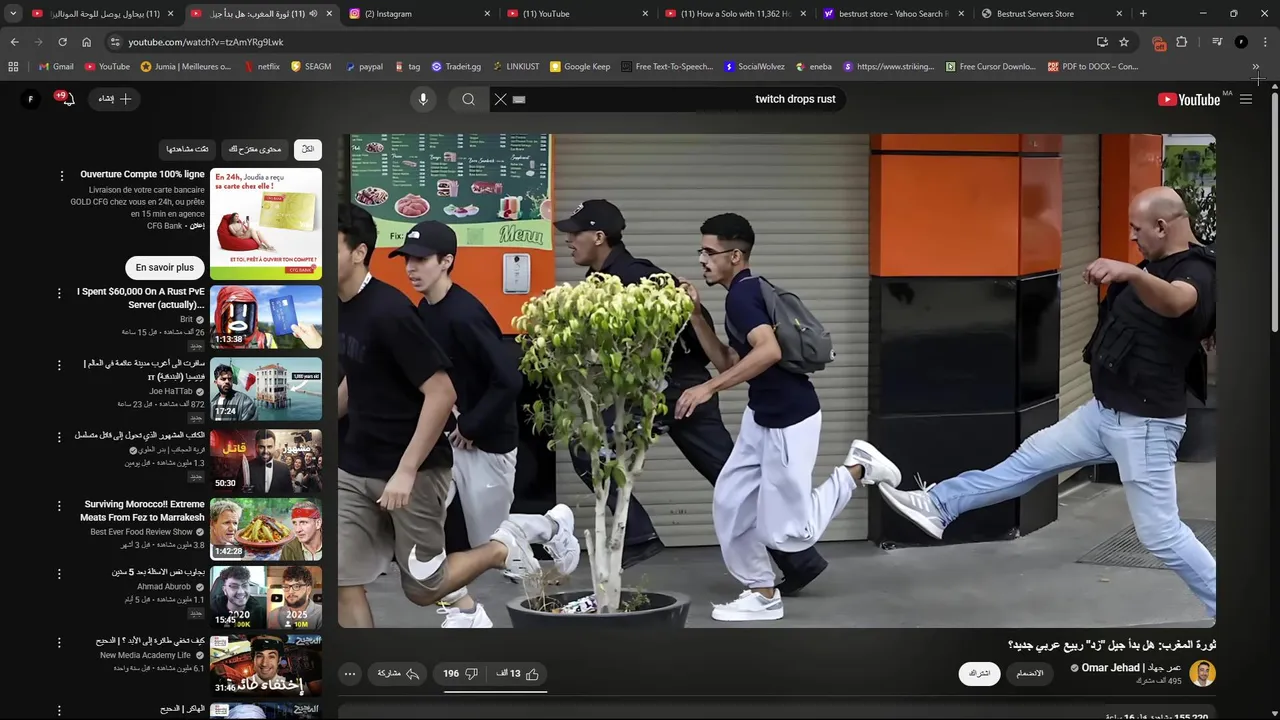Image resolution: width=1280 pixels, height=720 pixels.
Task: Select the 'Related for you' filter chip
Action: coord(255,149)
